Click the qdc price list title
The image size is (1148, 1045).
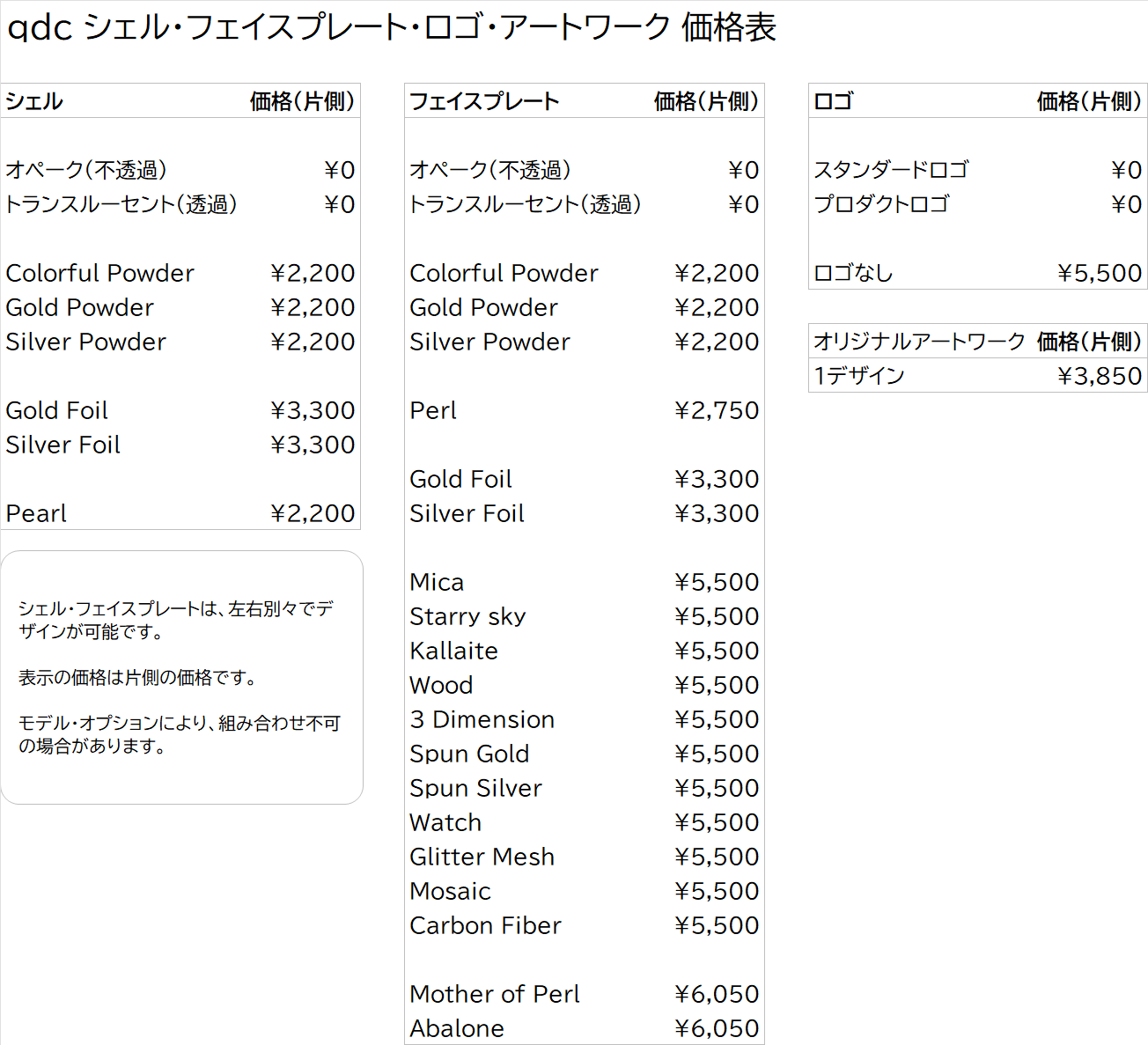click(x=392, y=27)
